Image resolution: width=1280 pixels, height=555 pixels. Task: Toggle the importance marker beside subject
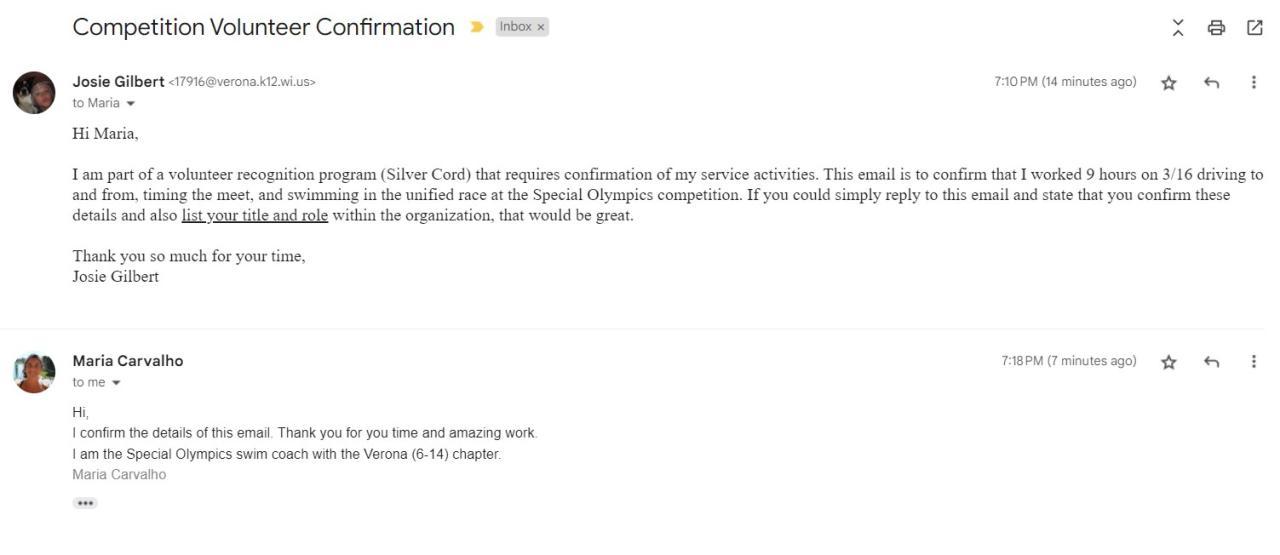point(477,27)
